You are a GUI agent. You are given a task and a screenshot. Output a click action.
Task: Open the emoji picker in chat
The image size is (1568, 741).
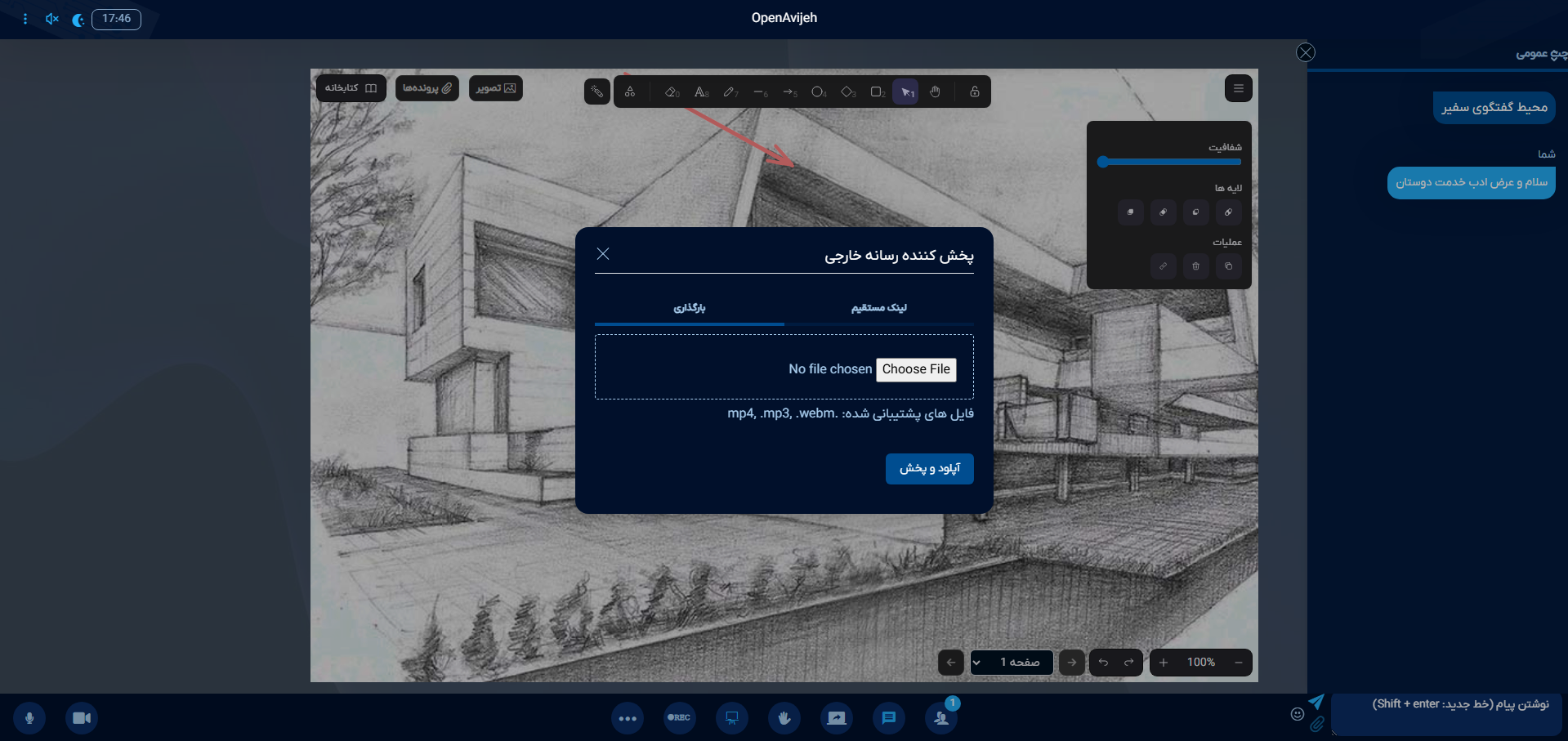[x=1298, y=714]
